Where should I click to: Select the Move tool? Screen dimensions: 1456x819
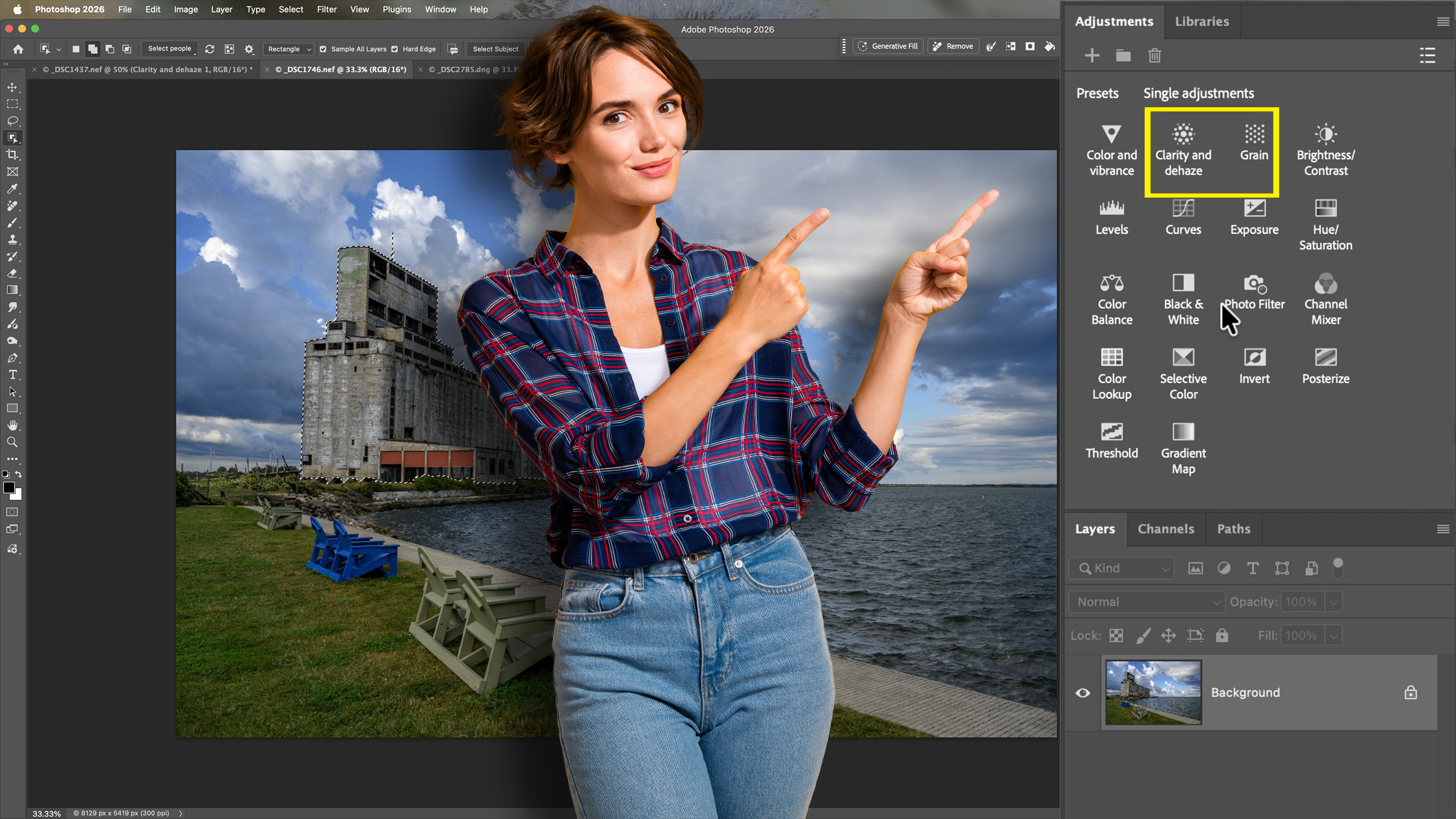[13, 86]
